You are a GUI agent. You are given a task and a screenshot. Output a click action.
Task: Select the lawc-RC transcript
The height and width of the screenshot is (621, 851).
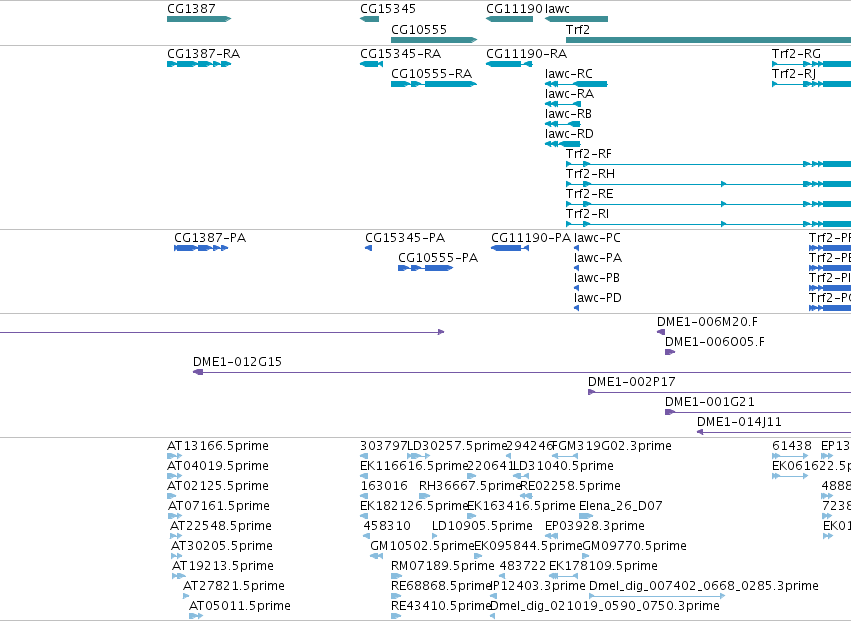coord(569,74)
